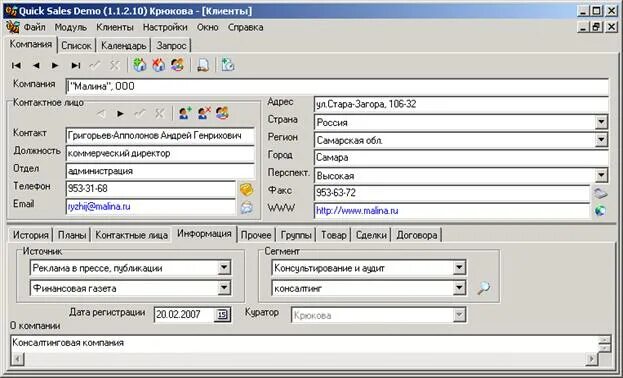
Task: Click into the Компания name field
Action: point(337,86)
